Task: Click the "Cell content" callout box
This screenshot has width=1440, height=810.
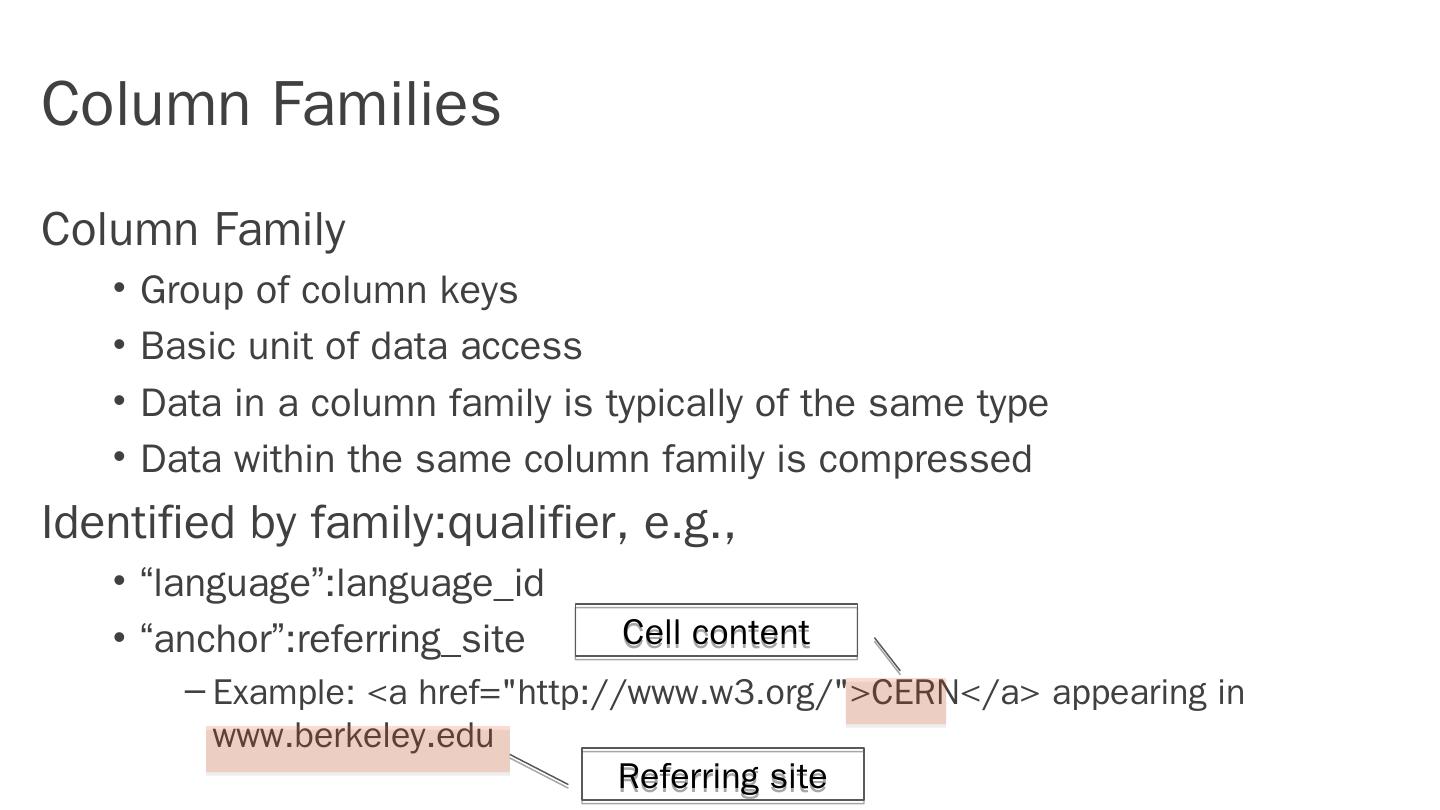Action: click(x=716, y=632)
